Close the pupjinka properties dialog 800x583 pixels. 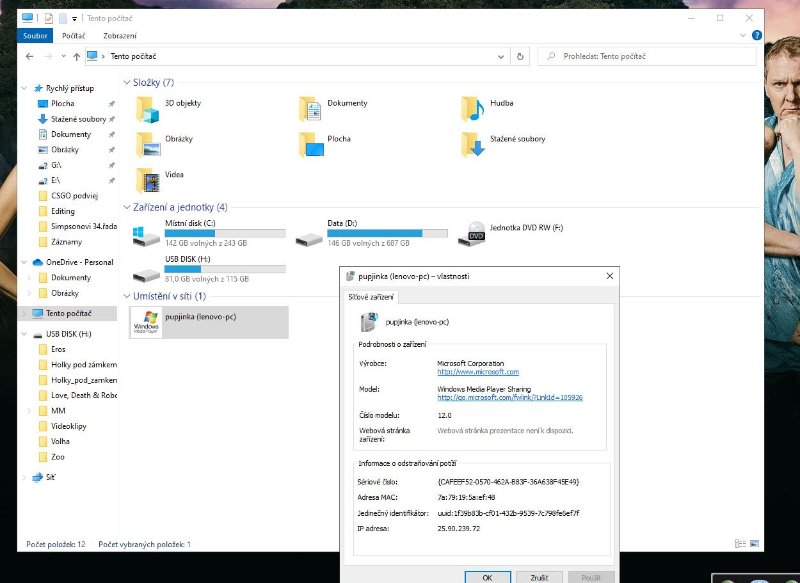pyautogui.click(x=610, y=276)
